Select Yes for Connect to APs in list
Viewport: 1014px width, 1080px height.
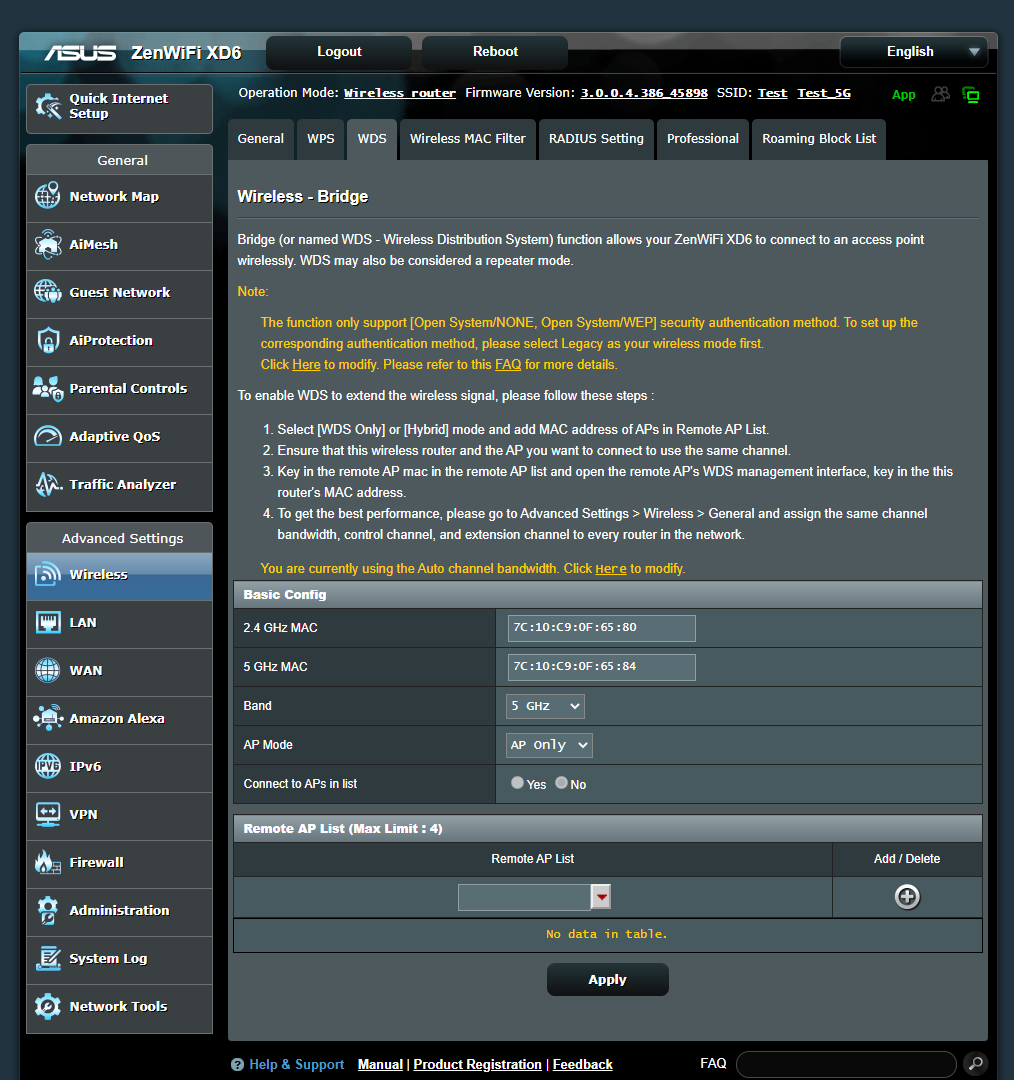point(517,782)
